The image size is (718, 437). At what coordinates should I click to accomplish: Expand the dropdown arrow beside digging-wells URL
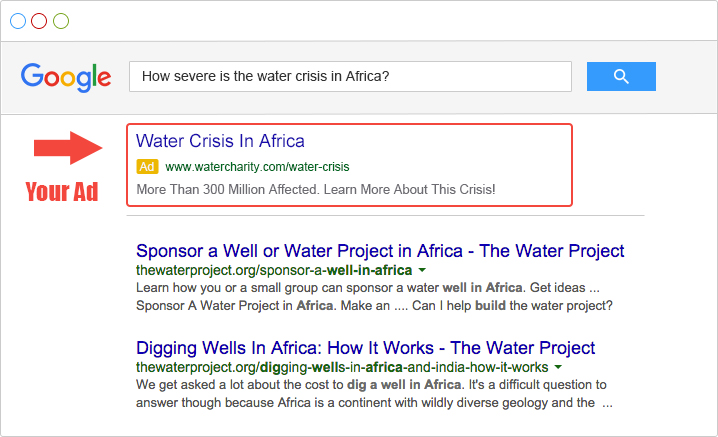coord(558,367)
